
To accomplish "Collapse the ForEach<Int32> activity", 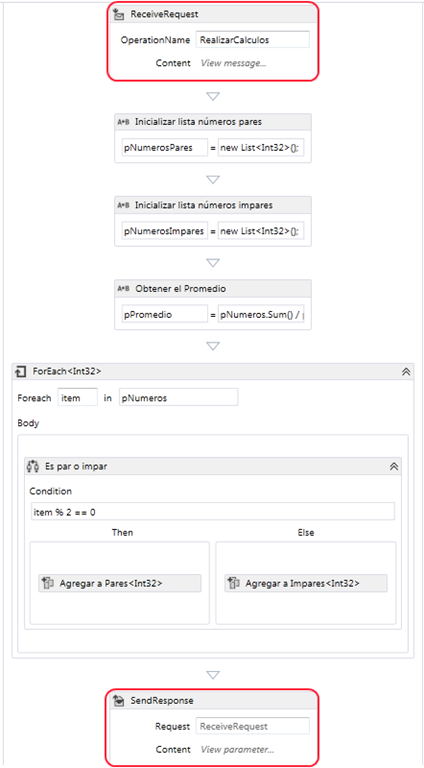I will (406, 372).
